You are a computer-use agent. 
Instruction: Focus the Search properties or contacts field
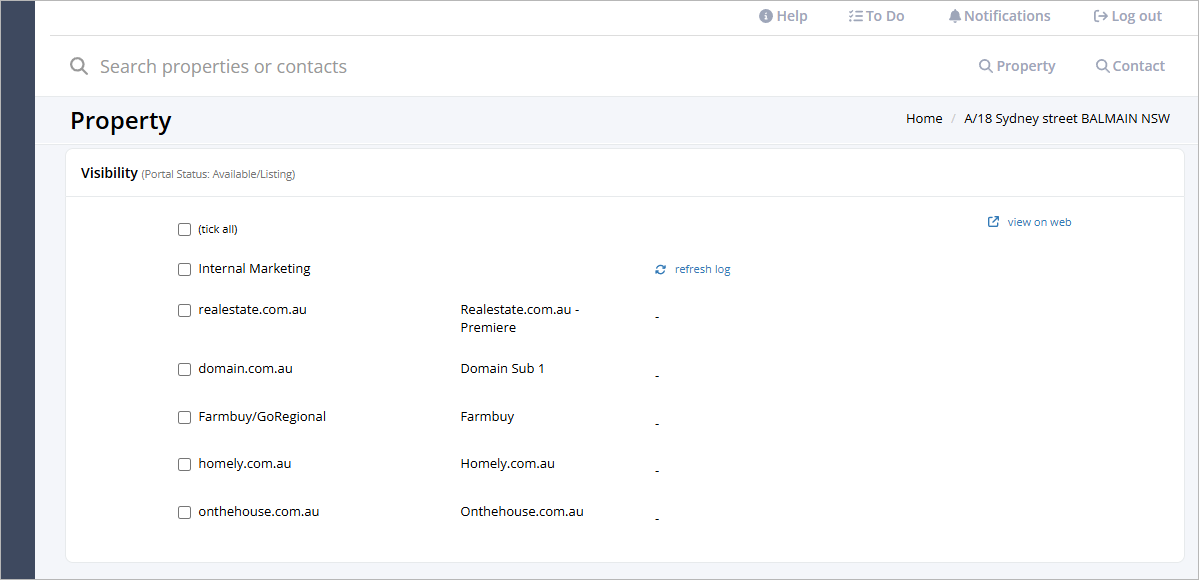[223, 67]
